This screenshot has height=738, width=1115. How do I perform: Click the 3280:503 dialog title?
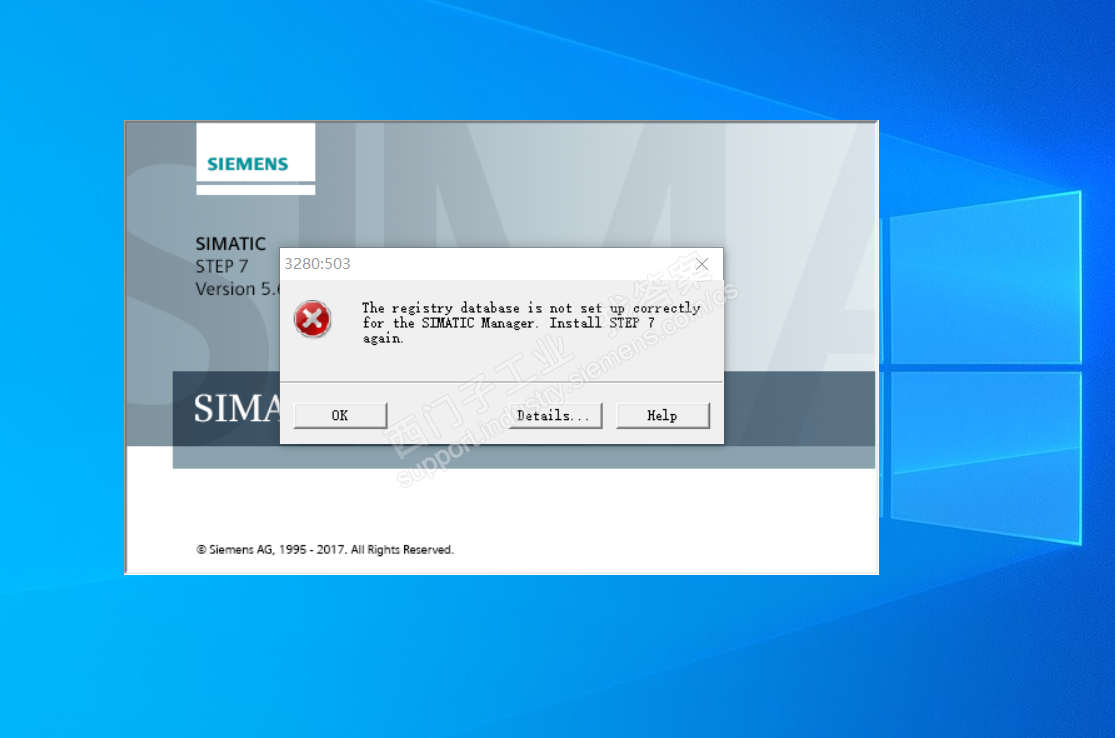point(317,264)
